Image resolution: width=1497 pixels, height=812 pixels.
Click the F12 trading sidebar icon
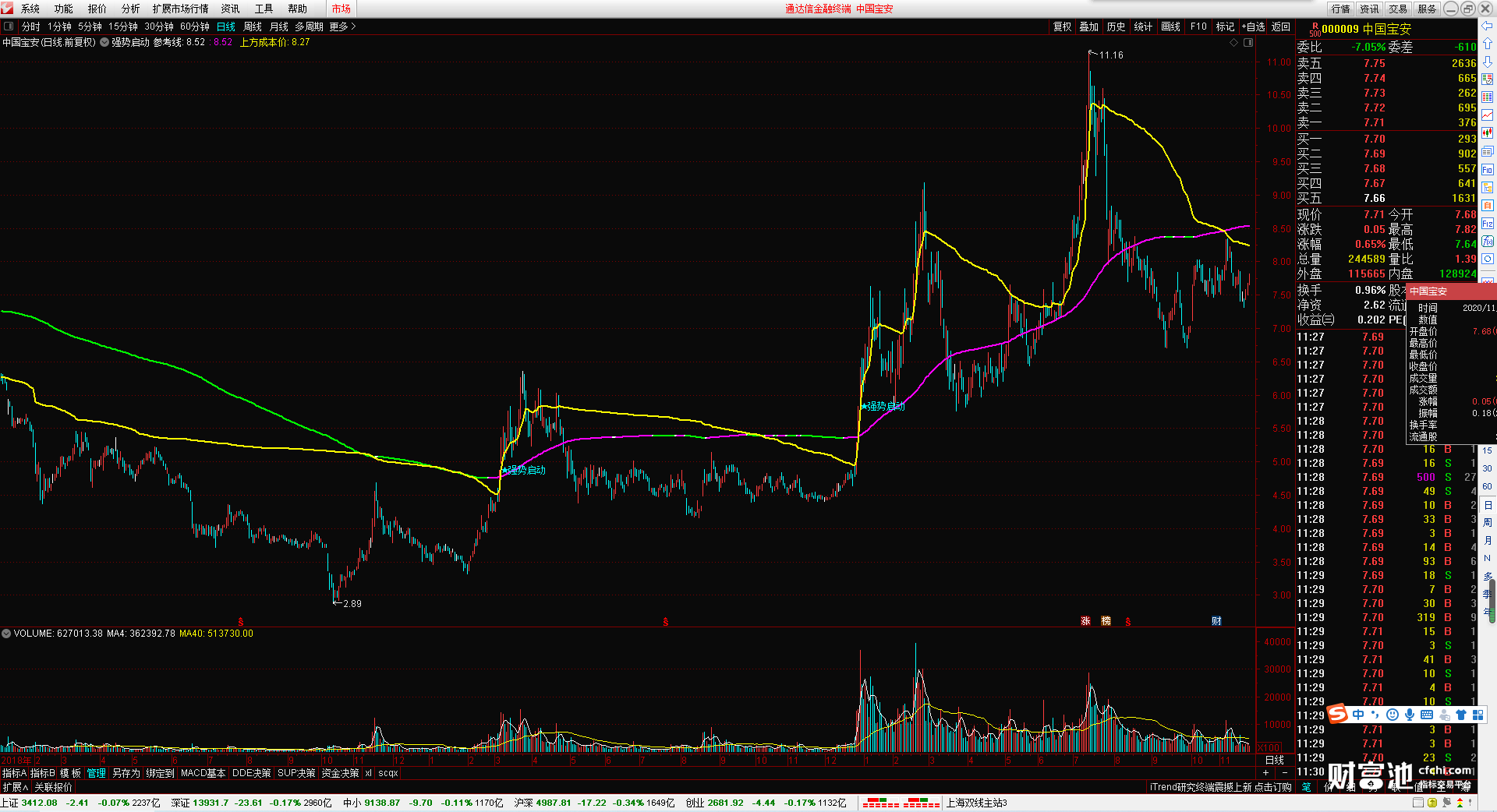tap(1488, 223)
